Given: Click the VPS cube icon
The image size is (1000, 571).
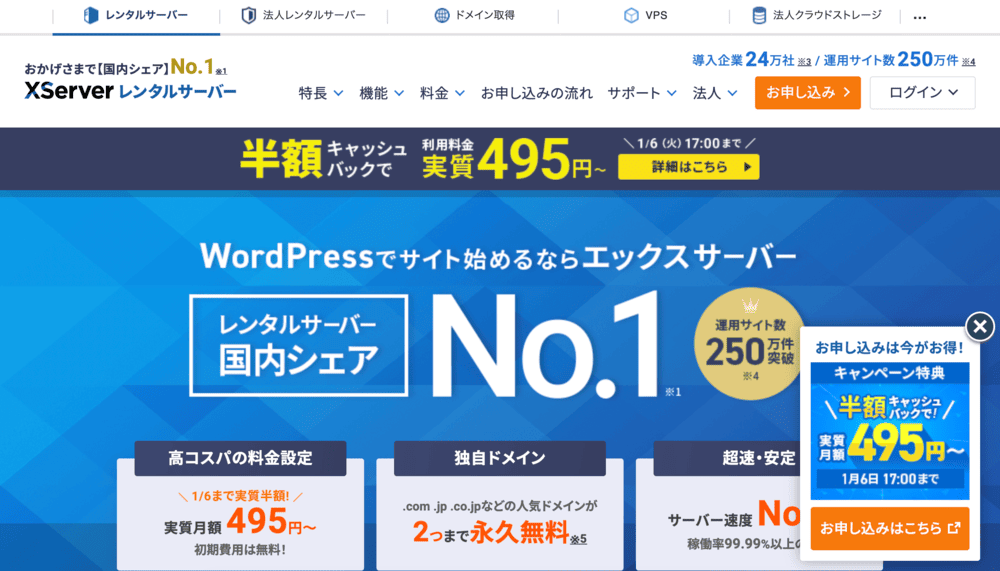Looking at the screenshot, I should (631, 15).
